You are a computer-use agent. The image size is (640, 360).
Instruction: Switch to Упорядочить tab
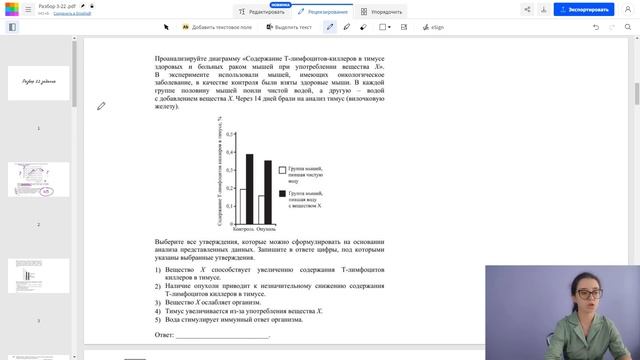[x=381, y=12]
